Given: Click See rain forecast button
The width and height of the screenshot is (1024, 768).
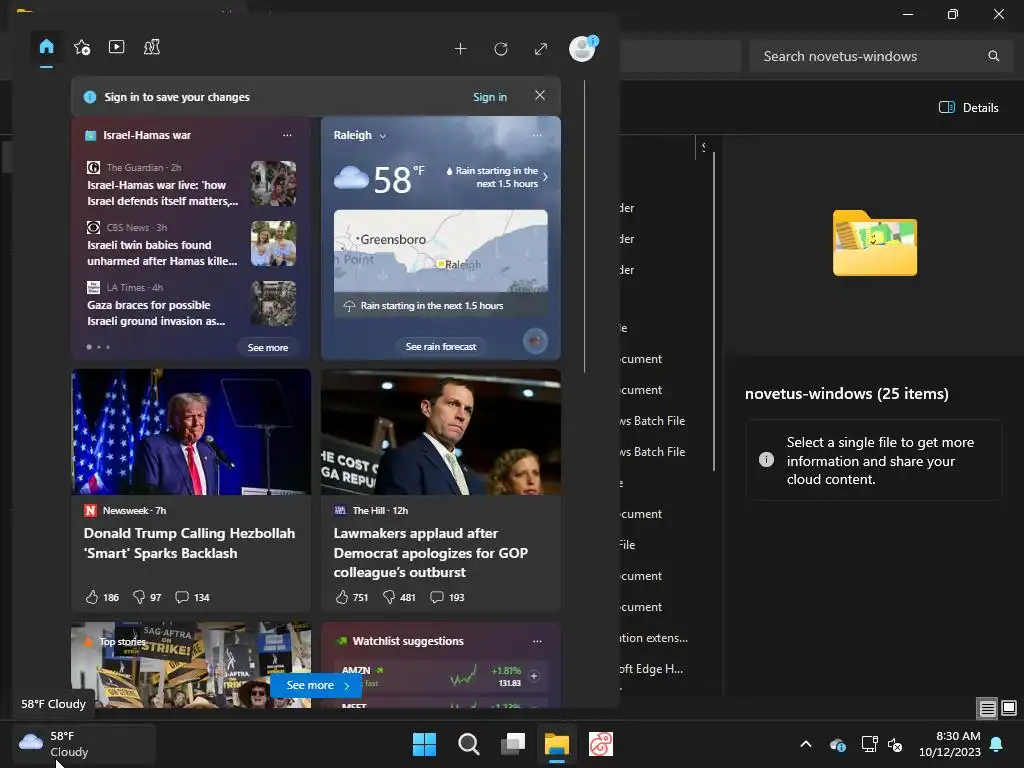Looking at the screenshot, I should click(x=441, y=347).
